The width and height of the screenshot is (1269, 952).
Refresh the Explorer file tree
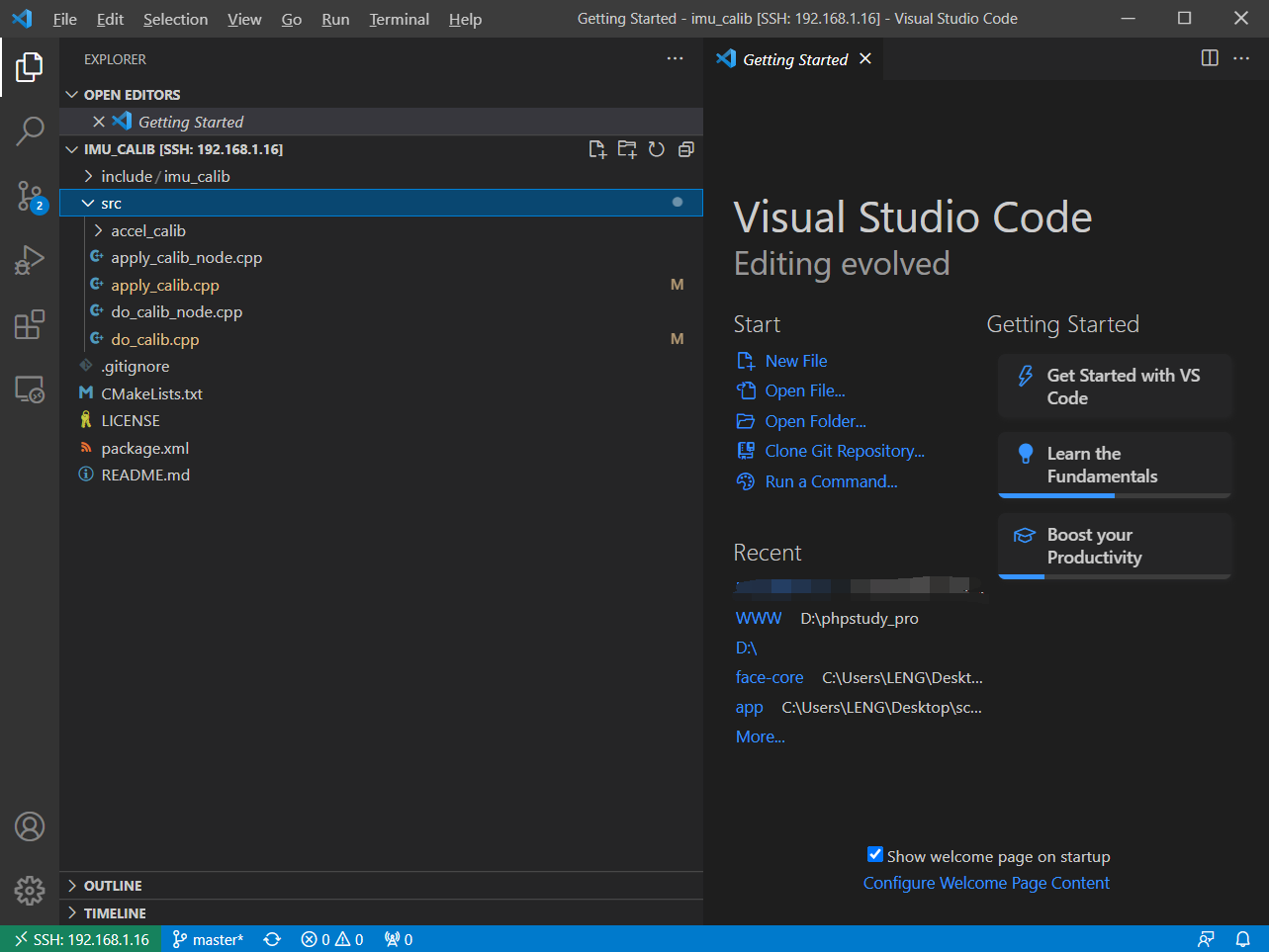point(657,148)
